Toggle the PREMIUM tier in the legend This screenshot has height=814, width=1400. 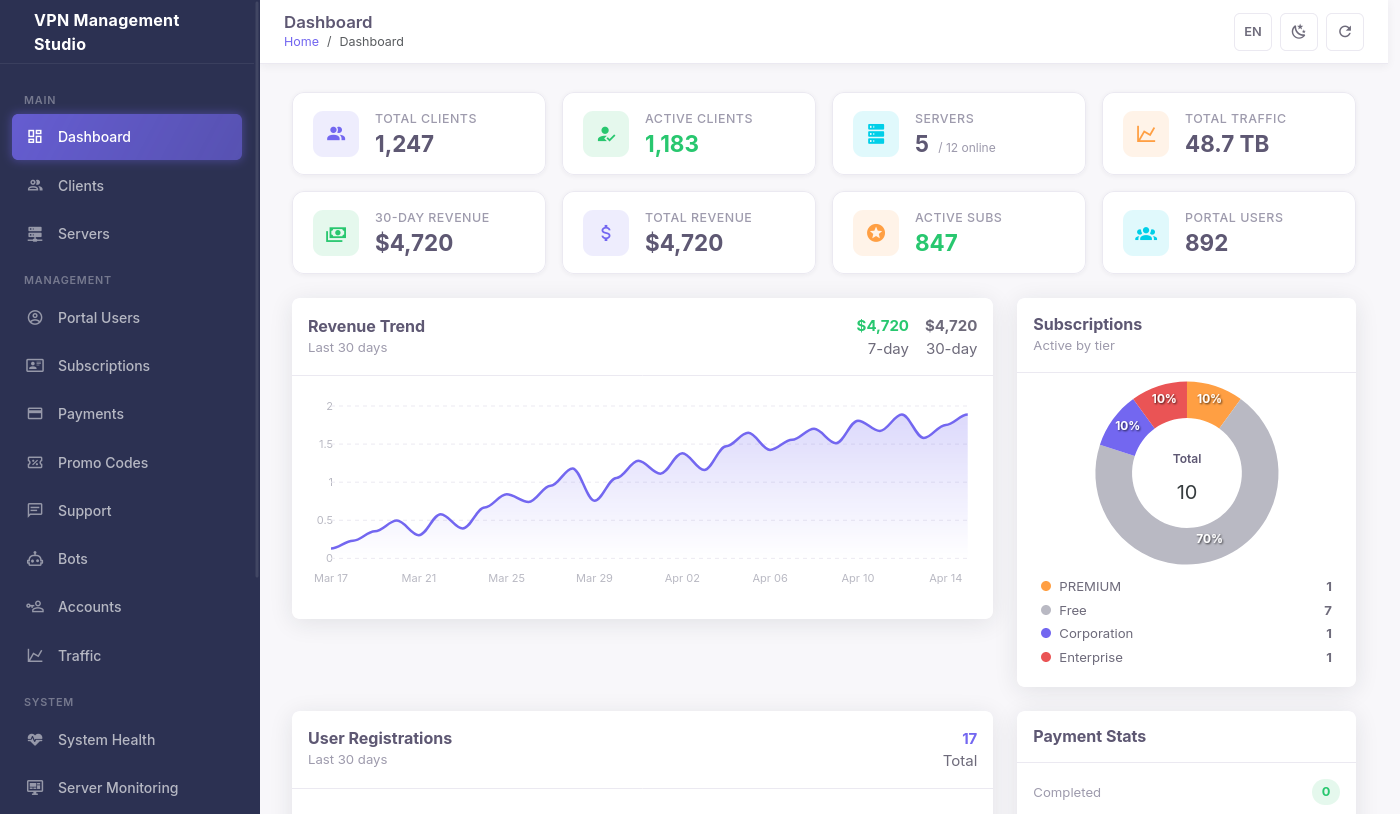point(1090,586)
